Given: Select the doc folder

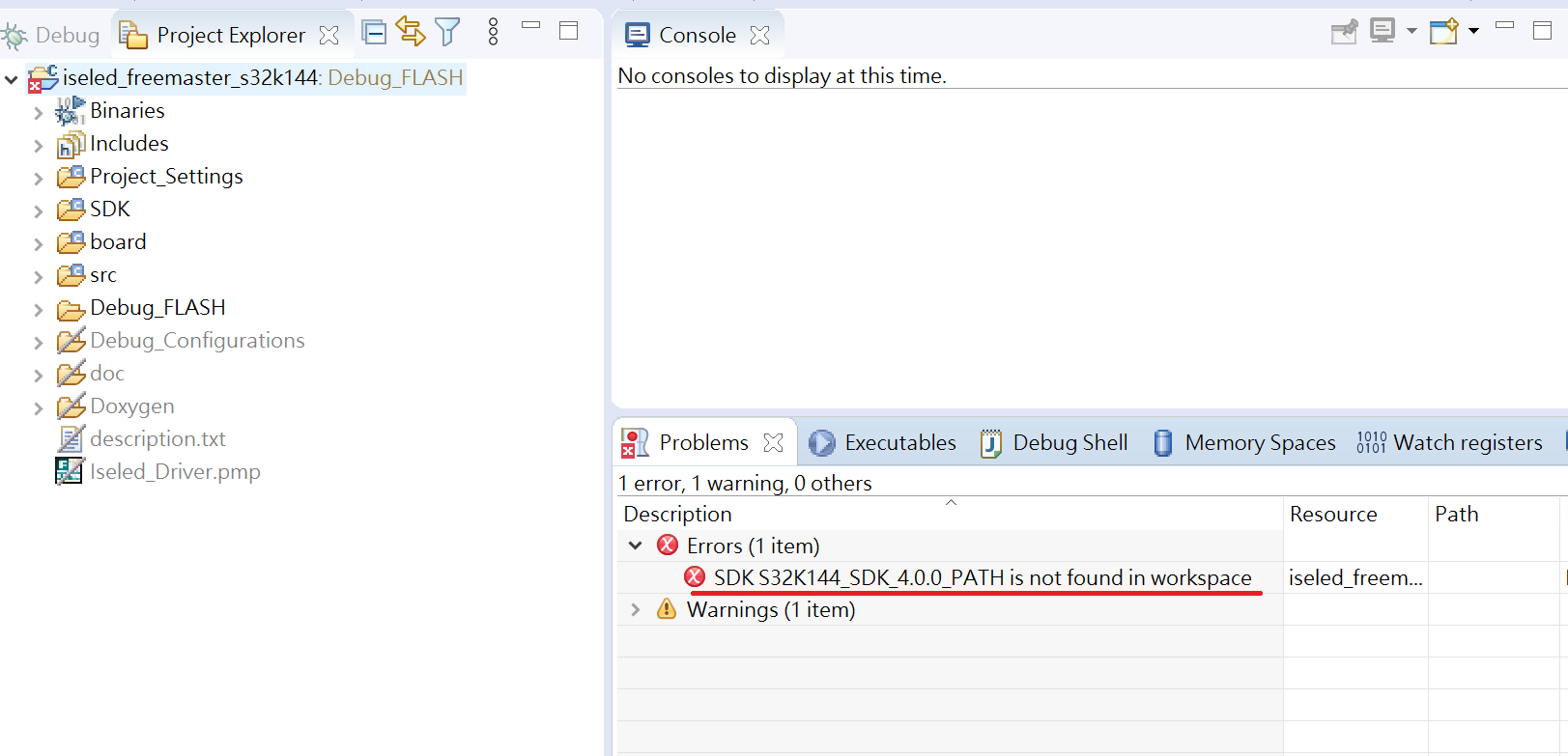Looking at the screenshot, I should [x=106, y=374].
